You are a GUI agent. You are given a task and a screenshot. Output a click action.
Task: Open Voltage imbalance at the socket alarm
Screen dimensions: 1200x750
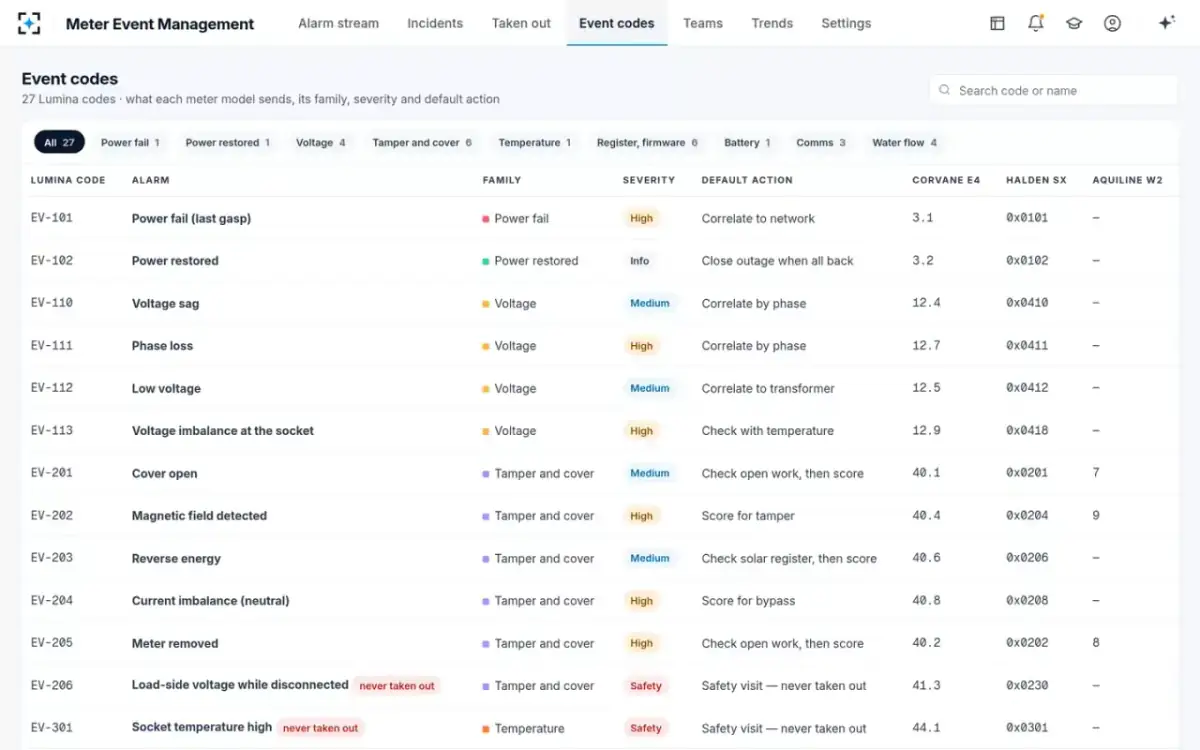(223, 431)
